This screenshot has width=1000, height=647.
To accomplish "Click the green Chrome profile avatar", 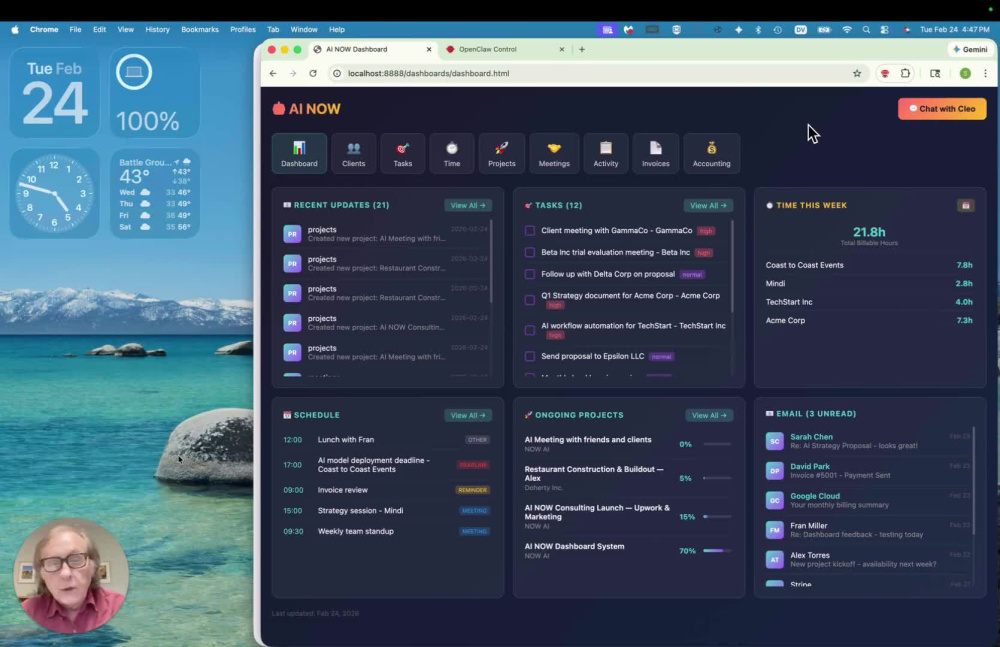I will click(965, 73).
